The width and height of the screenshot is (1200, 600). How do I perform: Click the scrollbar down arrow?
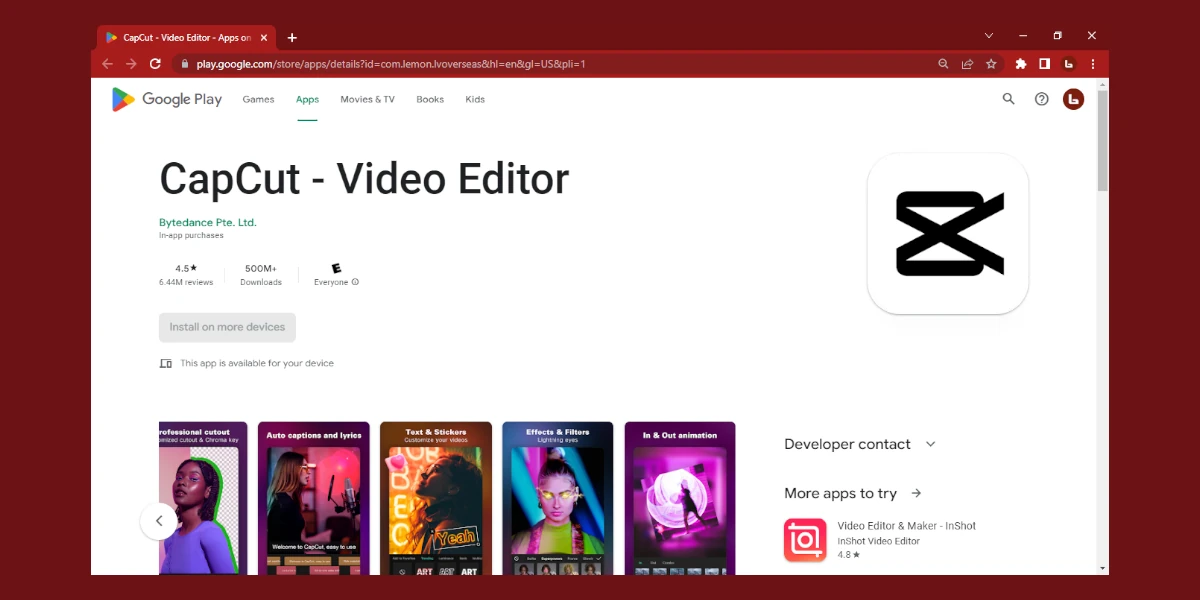(1103, 568)
